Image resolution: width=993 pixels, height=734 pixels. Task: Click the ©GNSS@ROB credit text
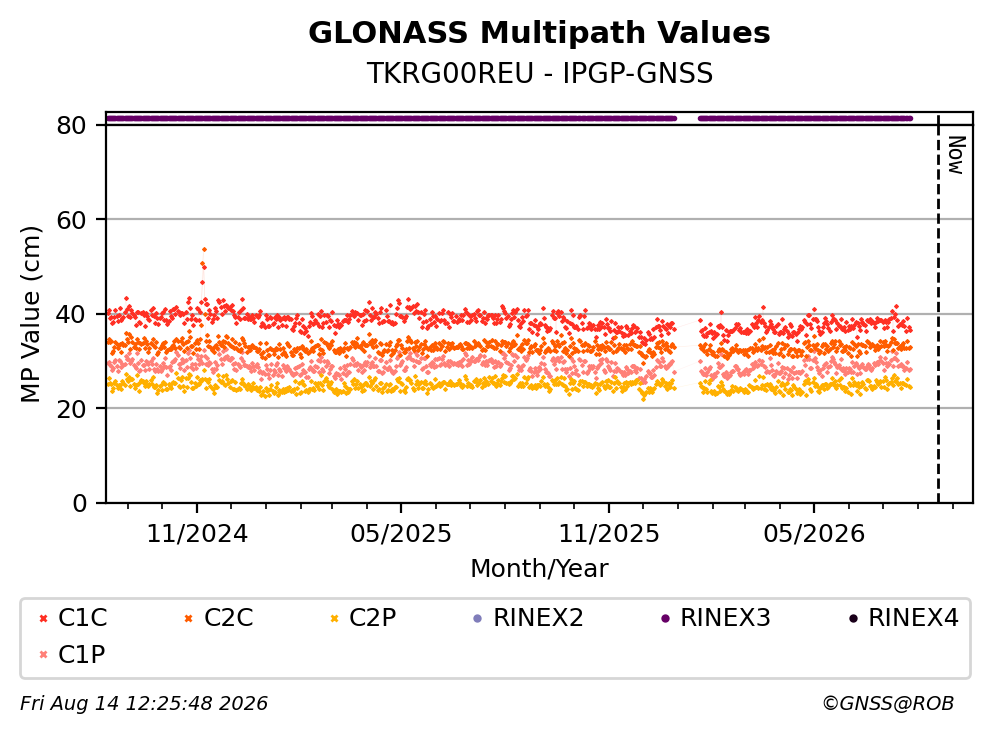click(888, 703)
